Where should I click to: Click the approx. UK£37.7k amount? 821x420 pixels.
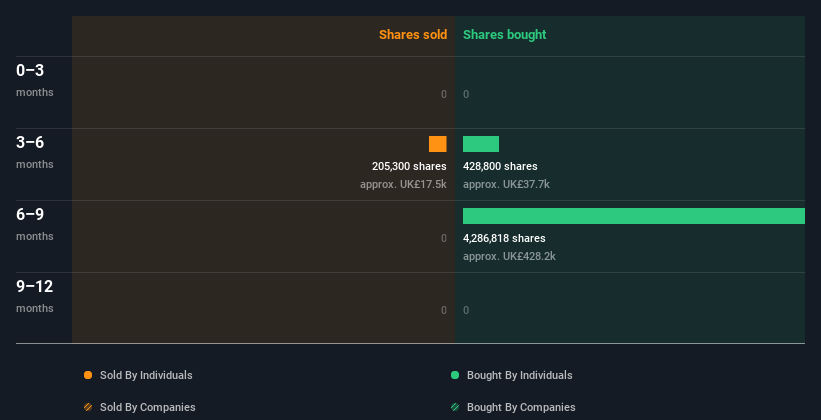point(506,184)
